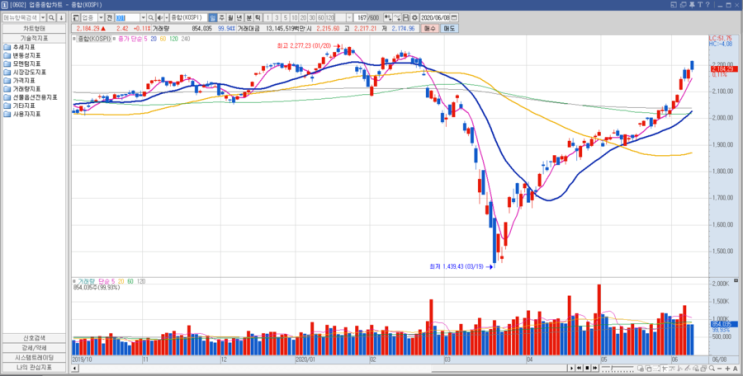Select the 분 minute period button
Image resolution: width=743 pixels, height=376 pixels.
click(x=249, y=18)
